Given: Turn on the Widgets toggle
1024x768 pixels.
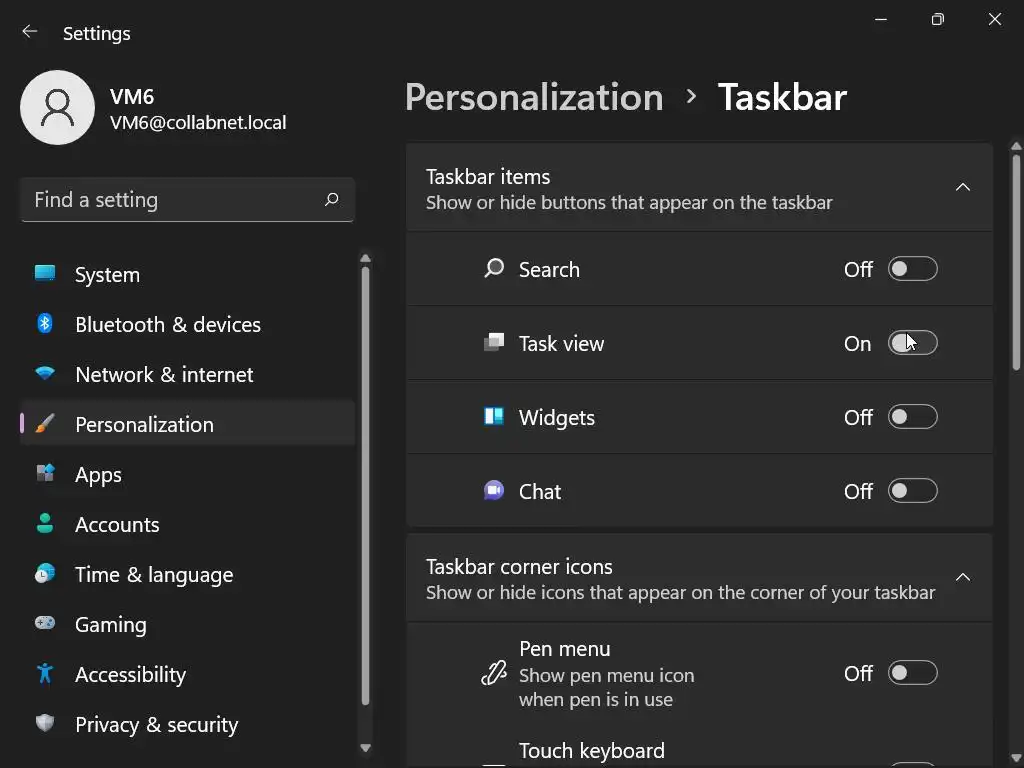Looking at the screenshot, I should click(912, 417).
